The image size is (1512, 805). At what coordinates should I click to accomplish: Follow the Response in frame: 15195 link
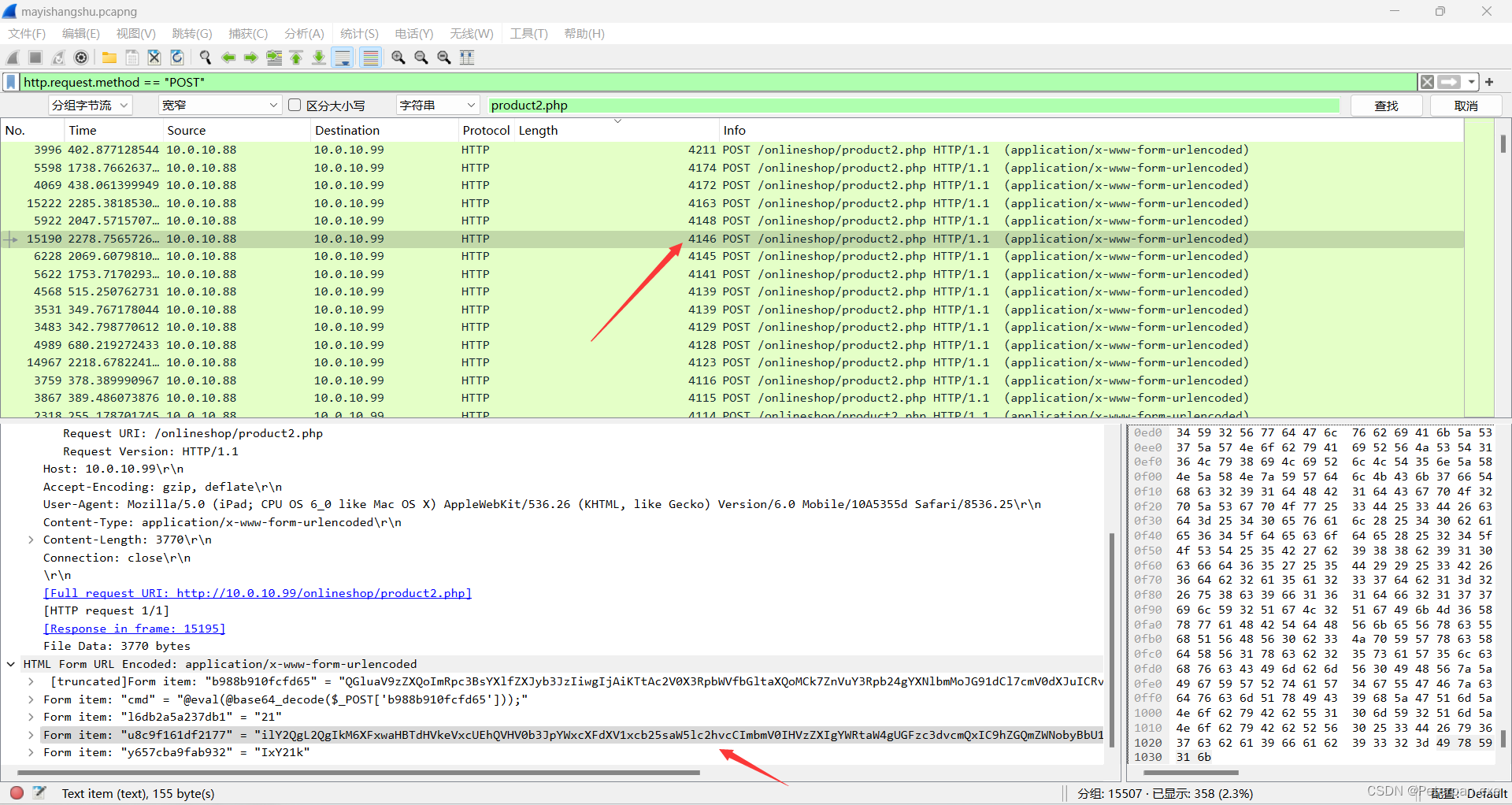click(x=135, y=629)
